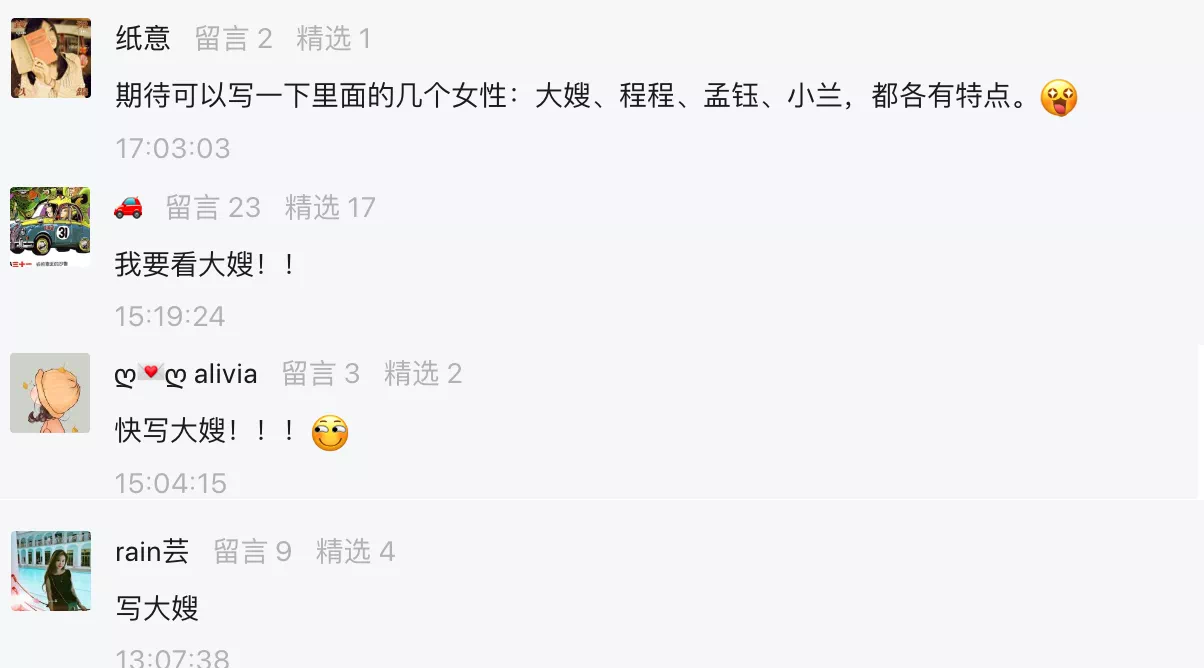Select the username rain芸
1204x668 pixels.
[x=152, y=551]
